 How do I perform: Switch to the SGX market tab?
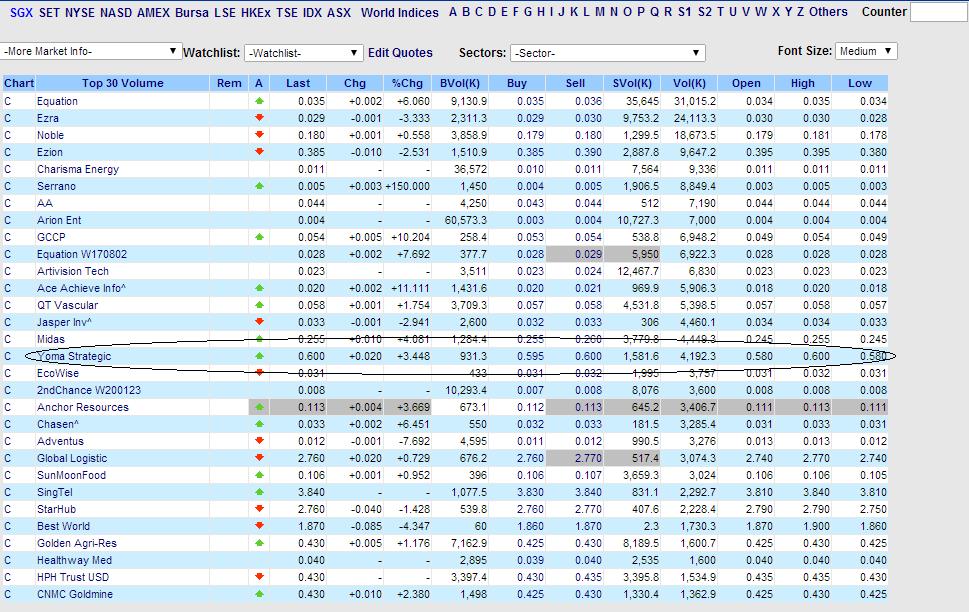coord(21,12)
